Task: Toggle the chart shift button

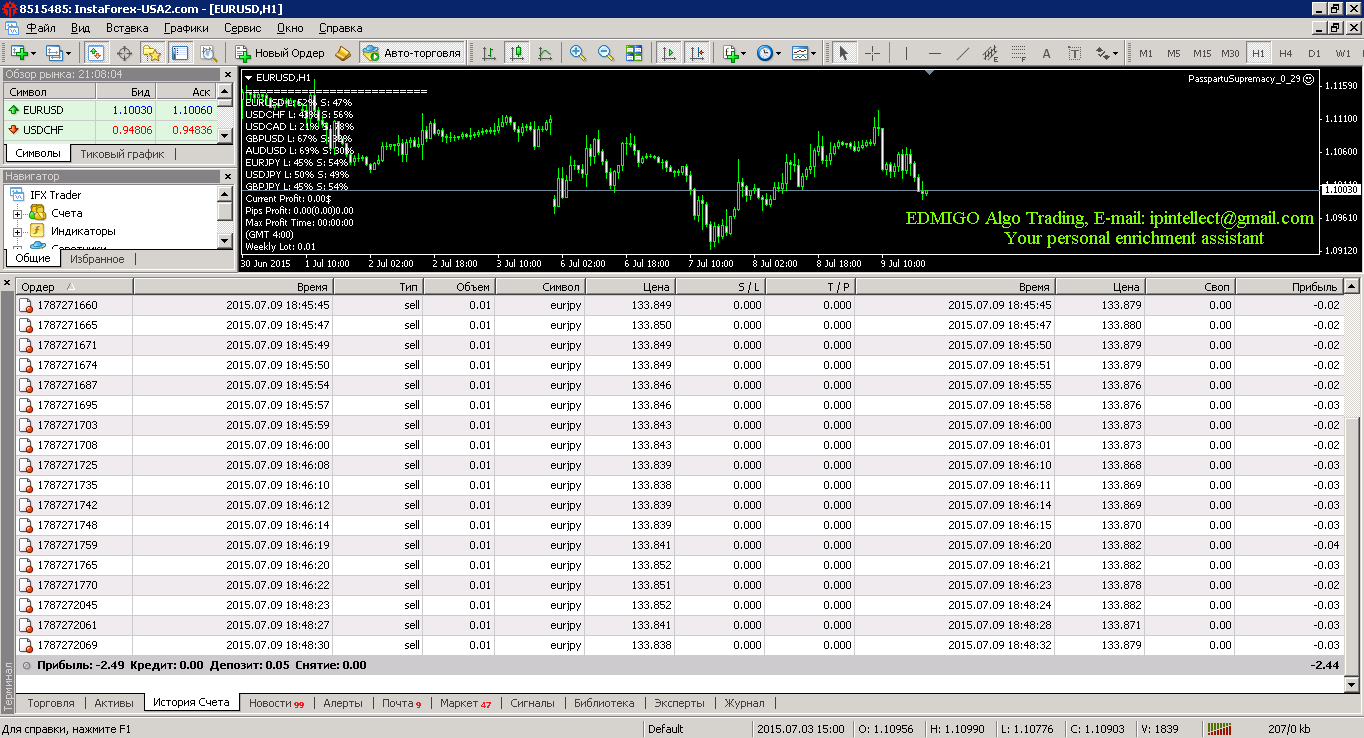Action: (x=697, y=53)
